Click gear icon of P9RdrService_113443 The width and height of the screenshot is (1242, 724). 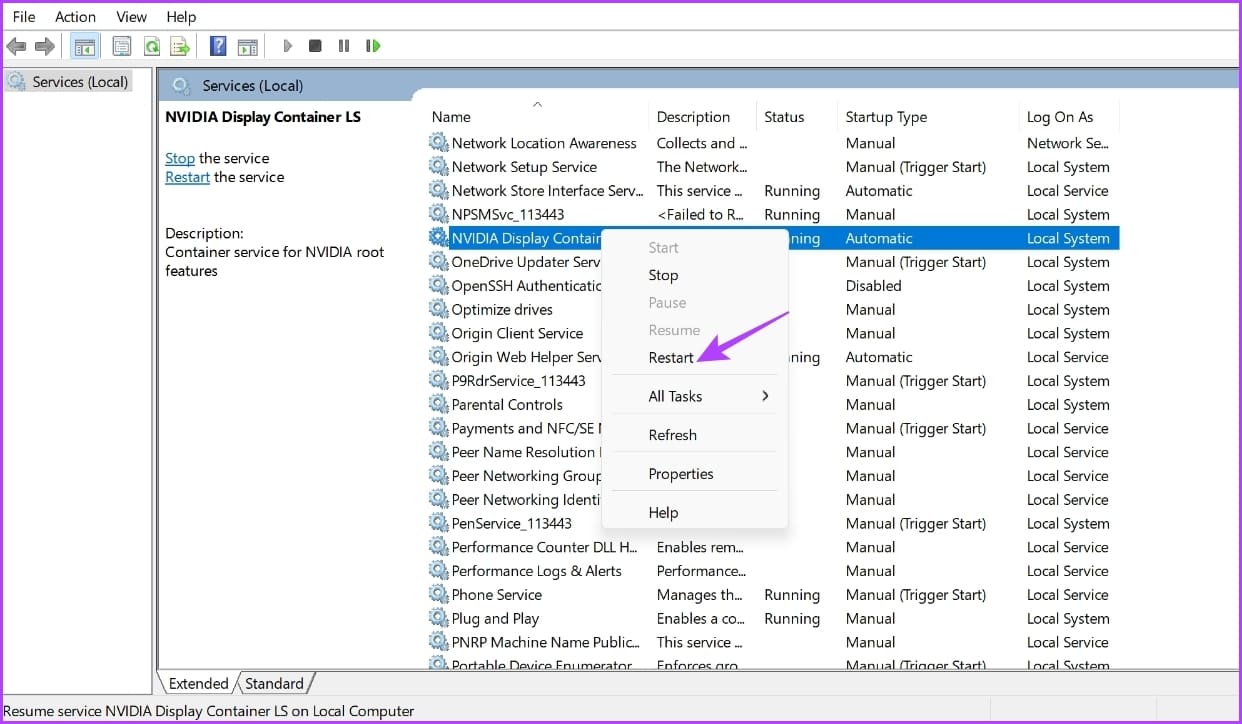(438, 380)
